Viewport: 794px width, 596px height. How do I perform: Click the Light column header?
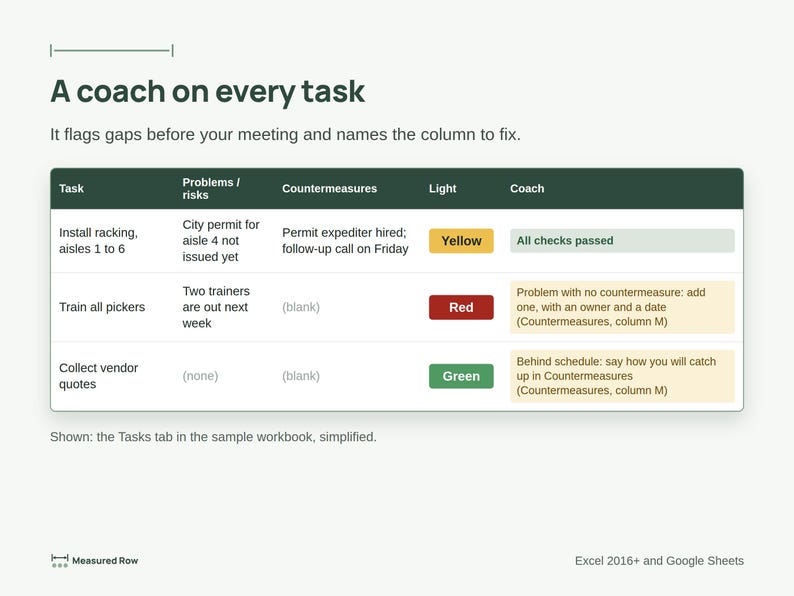(443, 188)
